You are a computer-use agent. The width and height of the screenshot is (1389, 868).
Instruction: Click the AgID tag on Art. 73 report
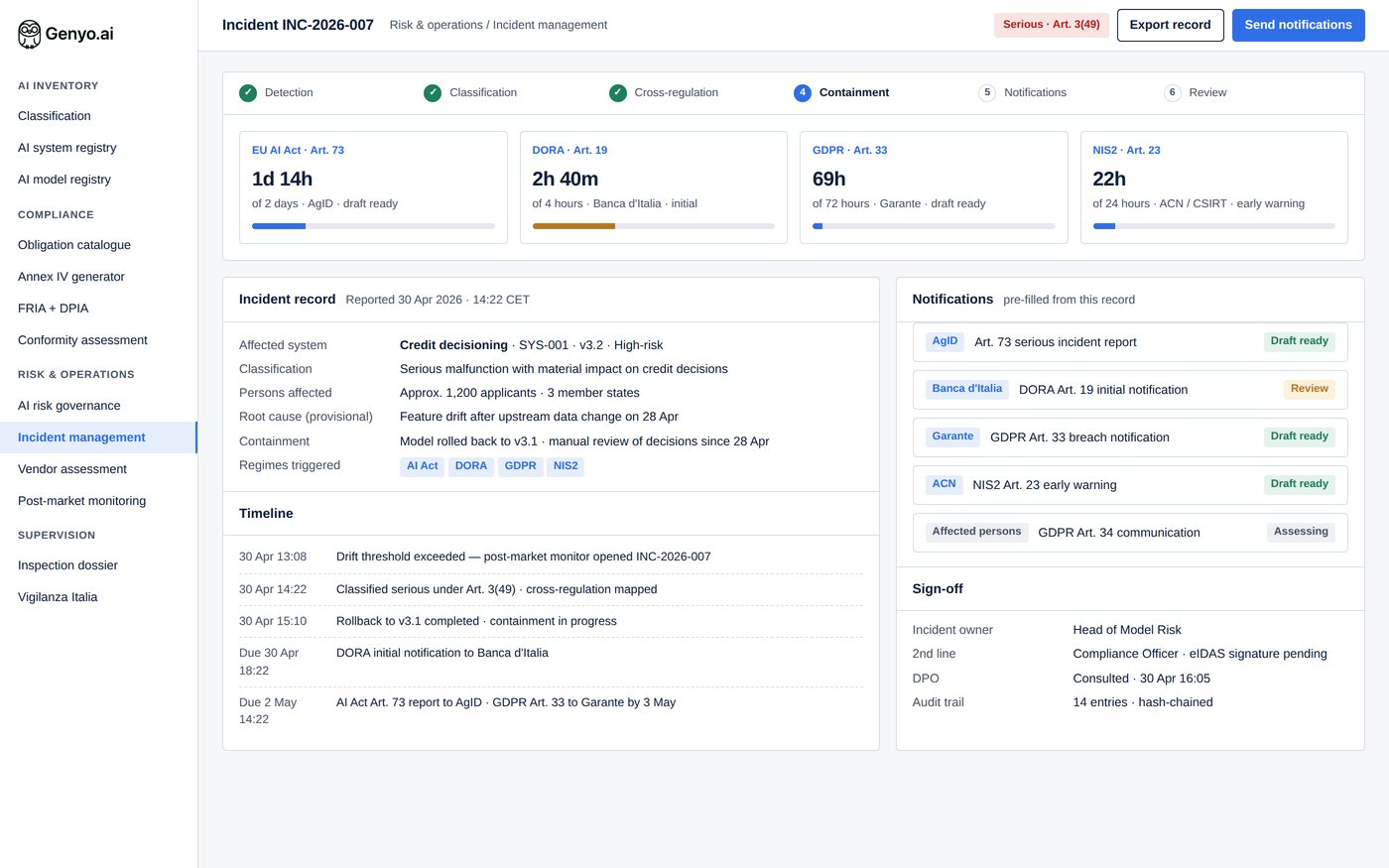point(945,341)
